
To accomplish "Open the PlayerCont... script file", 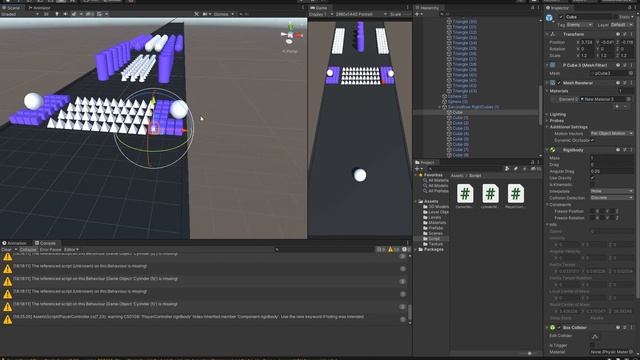I will click(516, 196).
